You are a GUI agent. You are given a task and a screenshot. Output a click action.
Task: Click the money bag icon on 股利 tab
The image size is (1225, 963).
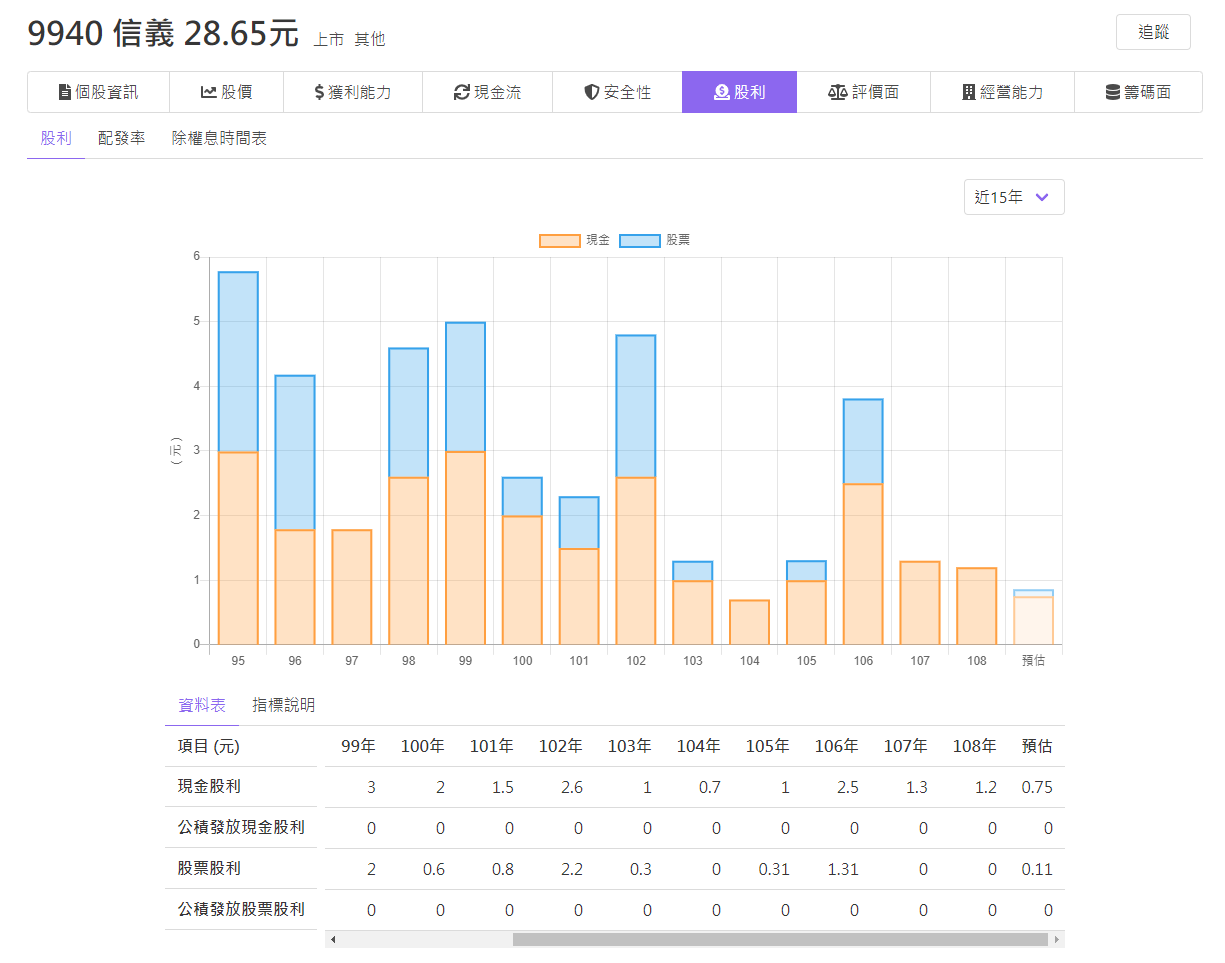[x=722, y=92]
